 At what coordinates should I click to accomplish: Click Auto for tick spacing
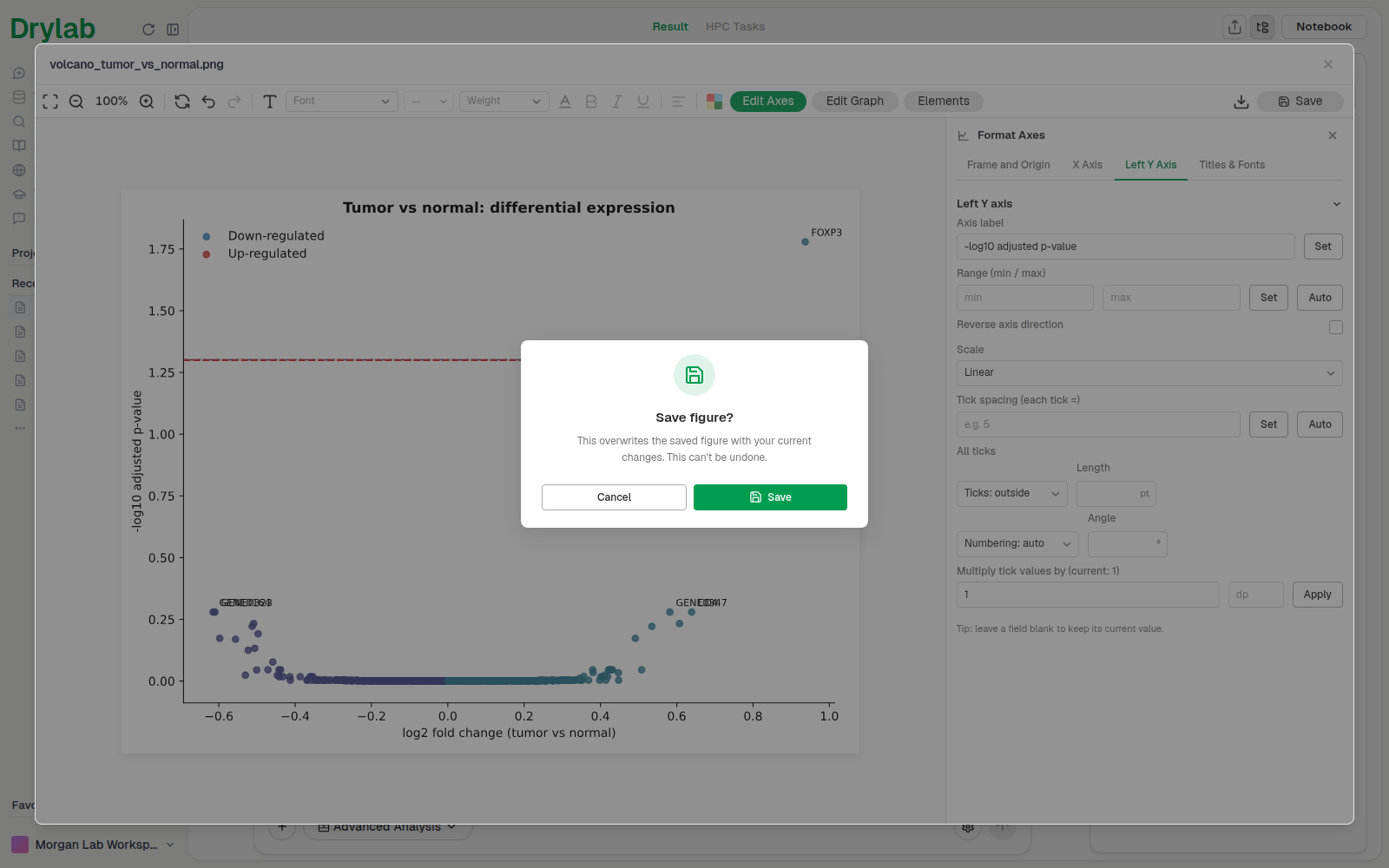[1320, 424]
